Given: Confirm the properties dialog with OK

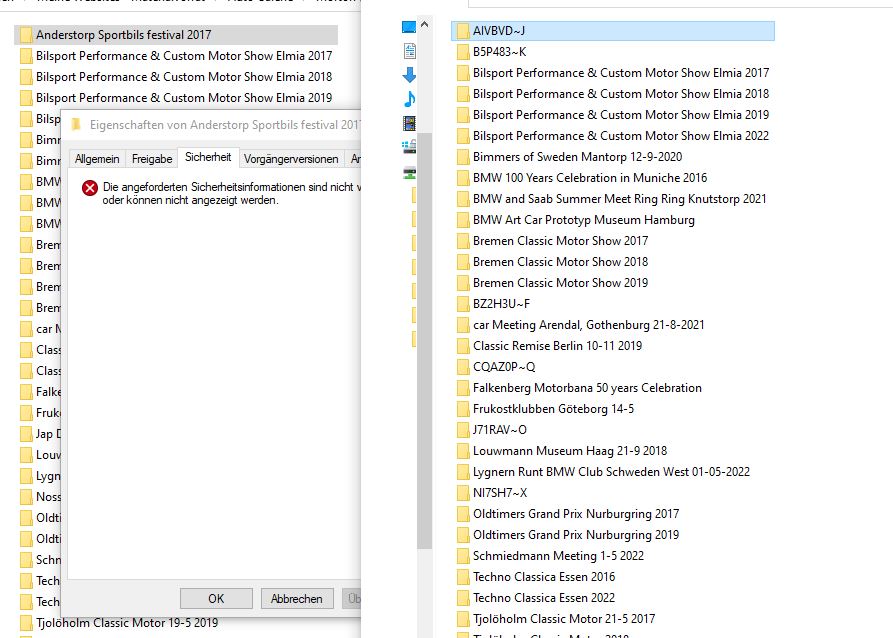Looking at the screenshot, I should [216, 599].
